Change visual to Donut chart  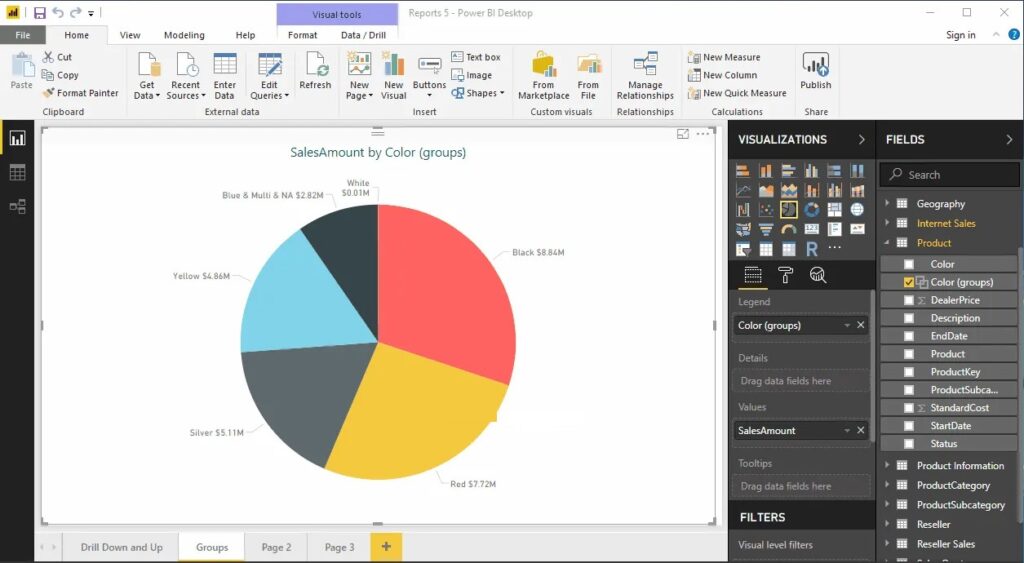coord(812,210)
